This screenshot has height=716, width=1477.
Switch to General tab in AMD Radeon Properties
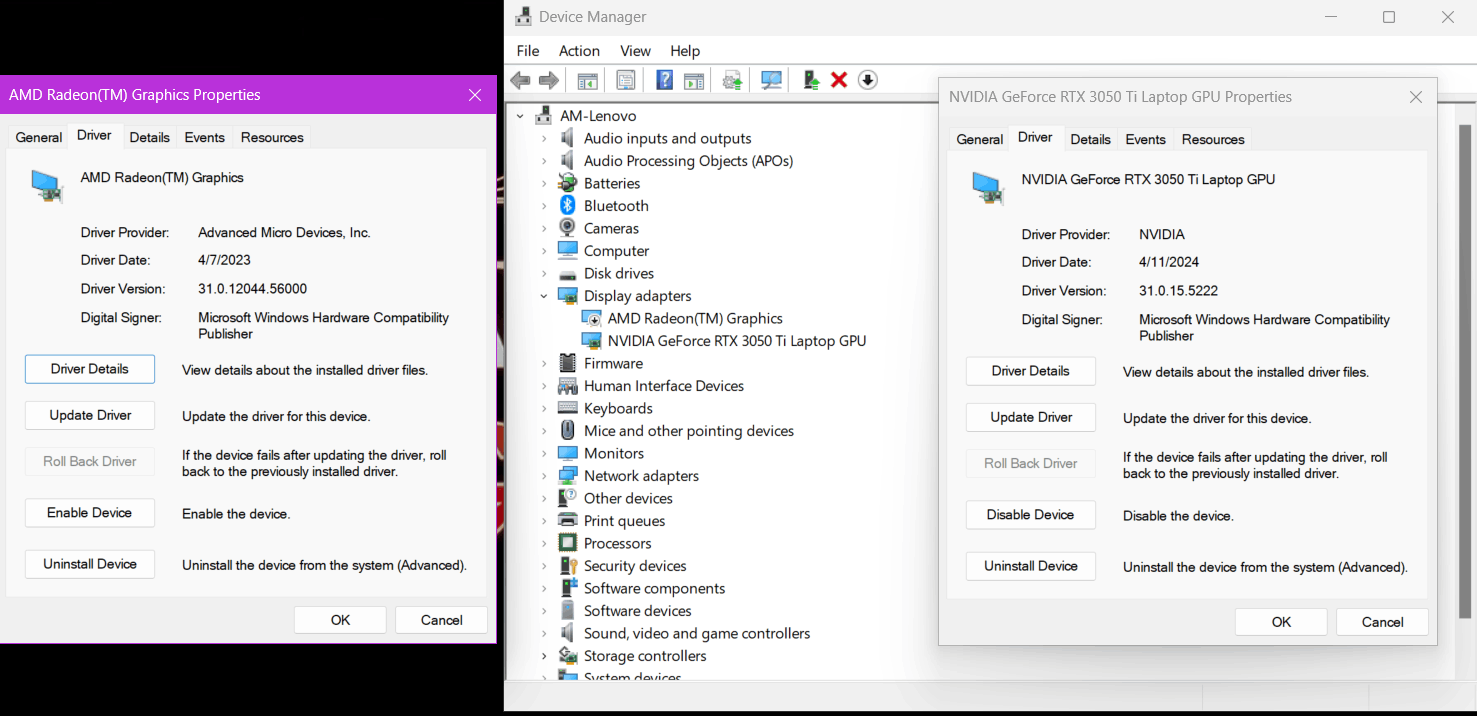(x=39, y=137)
